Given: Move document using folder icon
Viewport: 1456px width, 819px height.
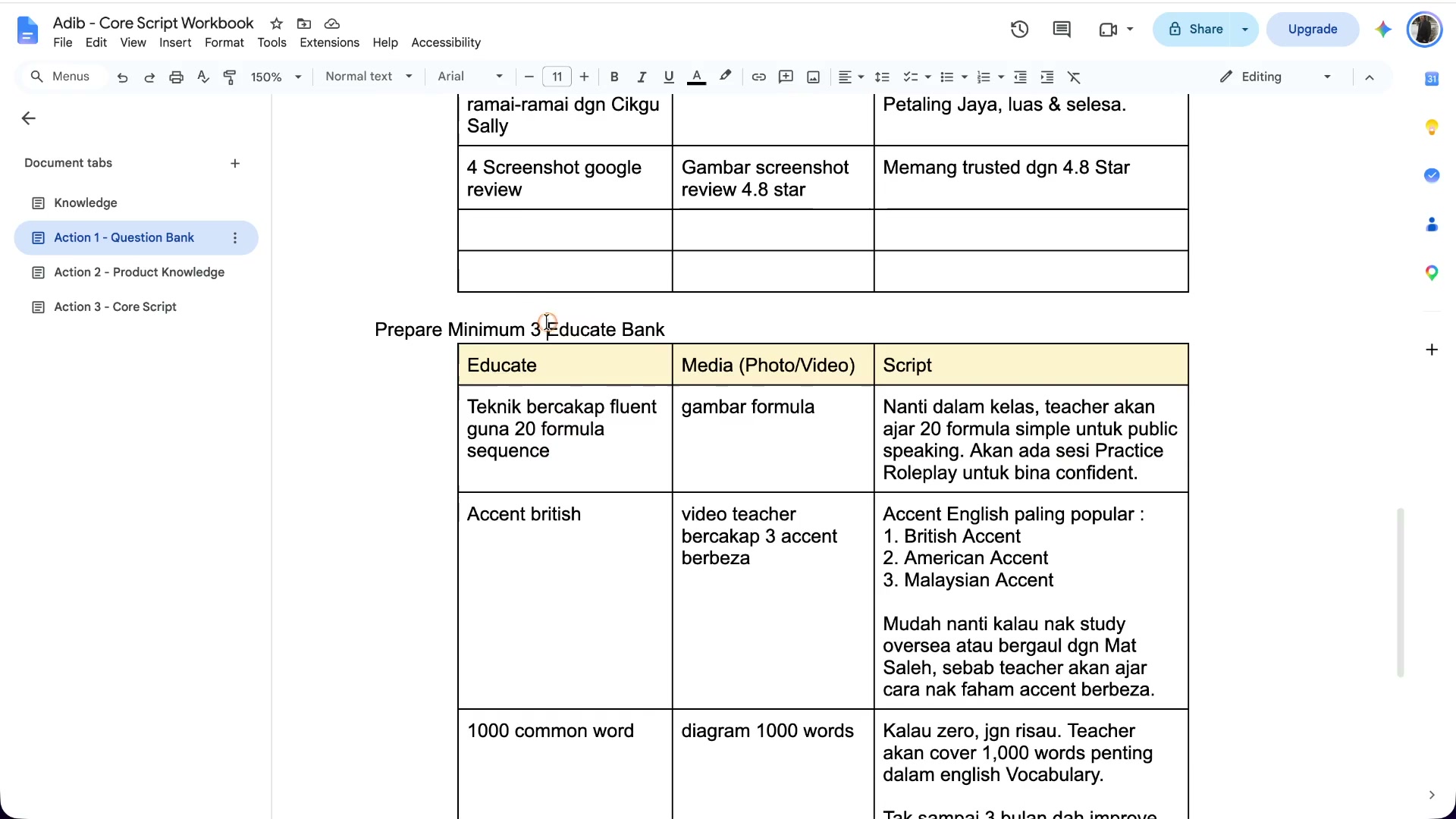Looking at the screenshot, I should pyautogui.click(x=304, y=24).
